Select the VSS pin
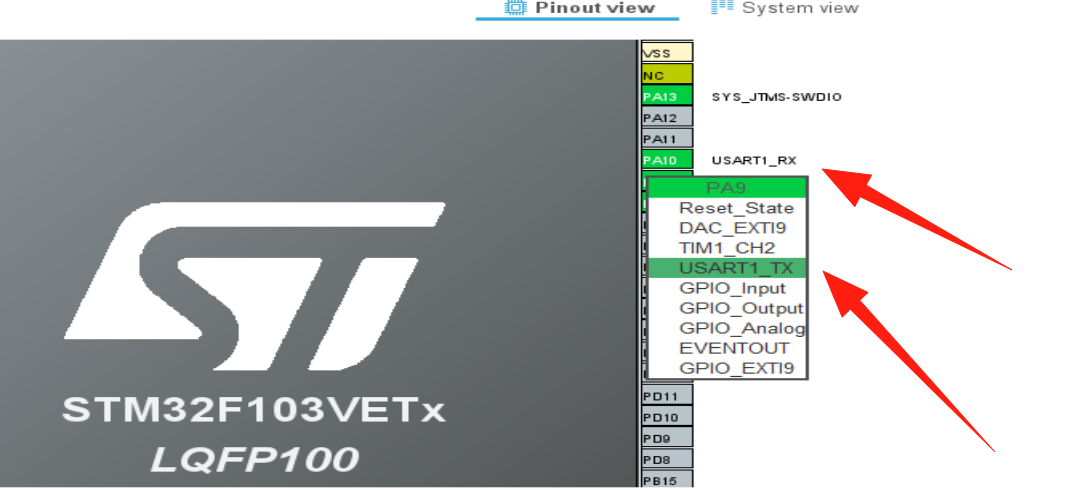Image resolution: width=1080 pixels, height=490 pixels. (x=667, y=53)
